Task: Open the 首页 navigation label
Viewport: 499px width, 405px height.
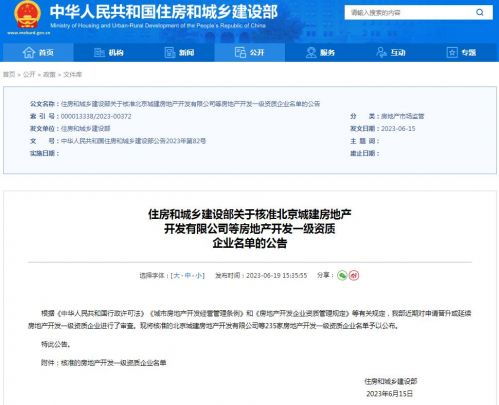Action: (x=46, y=52)
